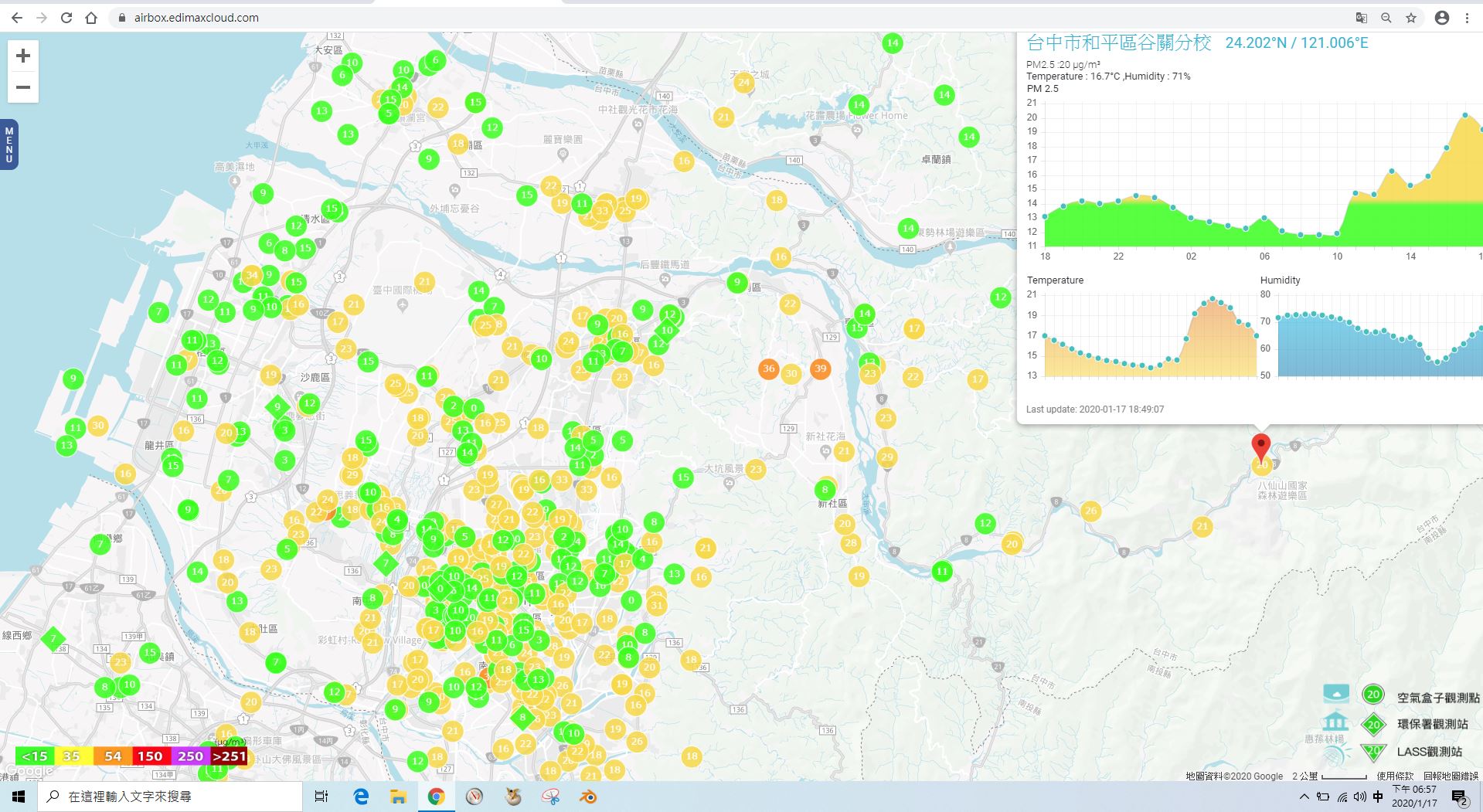Click the coordinates 24.202°N / 121.006°E

(1297, 42)
